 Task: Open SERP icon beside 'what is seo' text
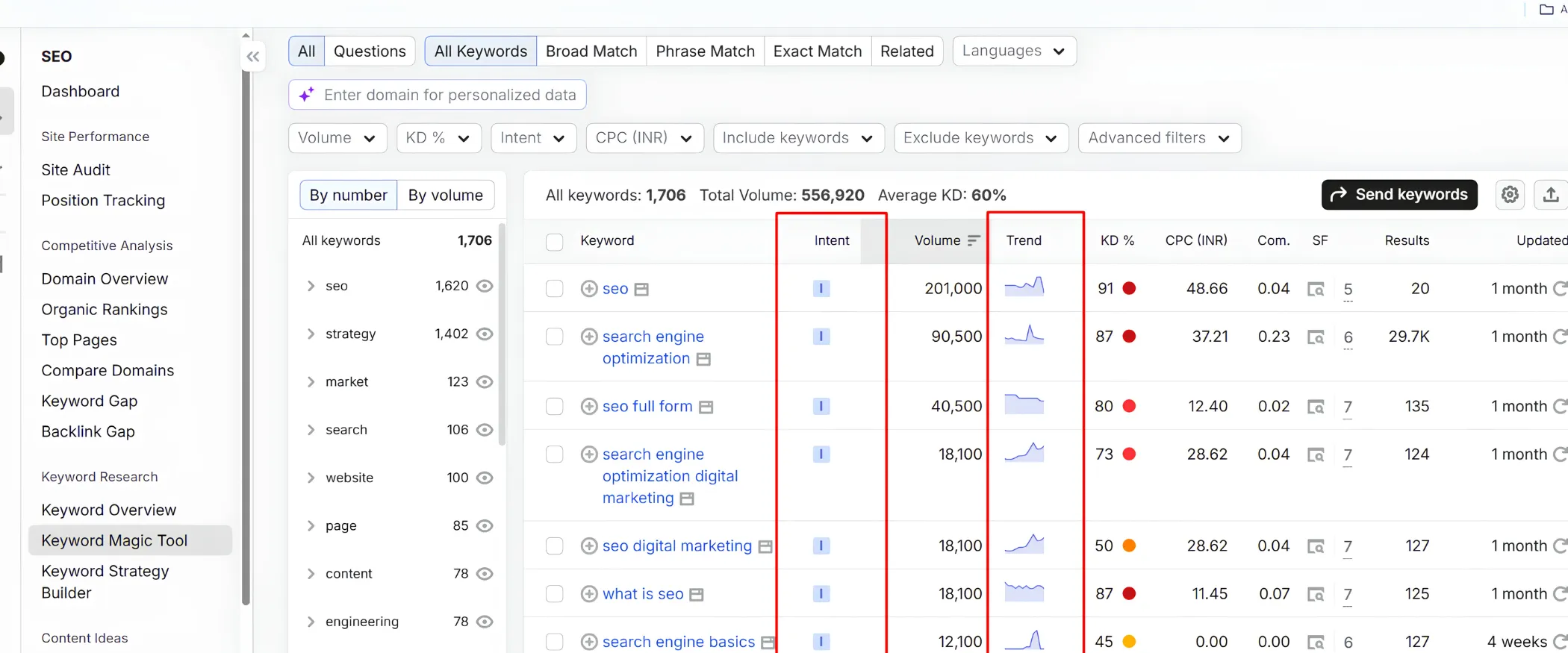697,595
